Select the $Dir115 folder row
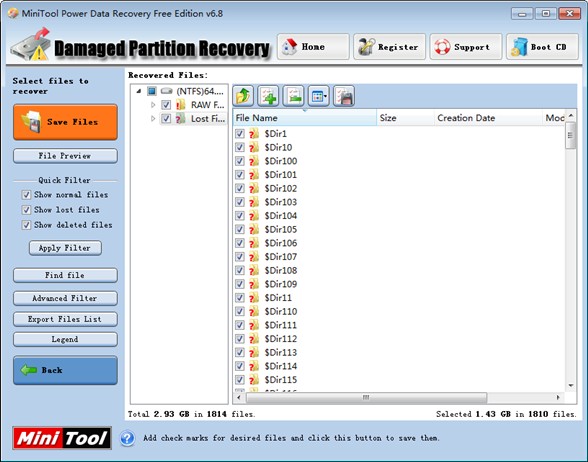 tap(399, 380)
